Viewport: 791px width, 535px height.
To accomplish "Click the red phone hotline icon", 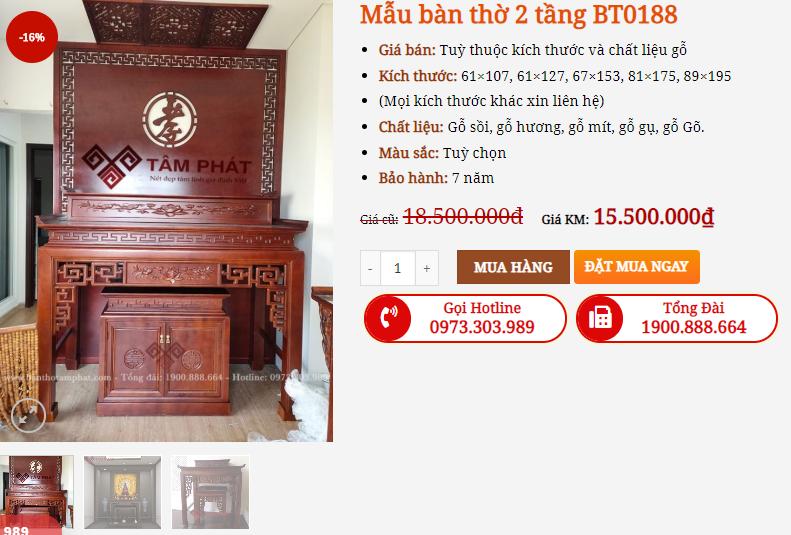I will (x=388, y=319).
